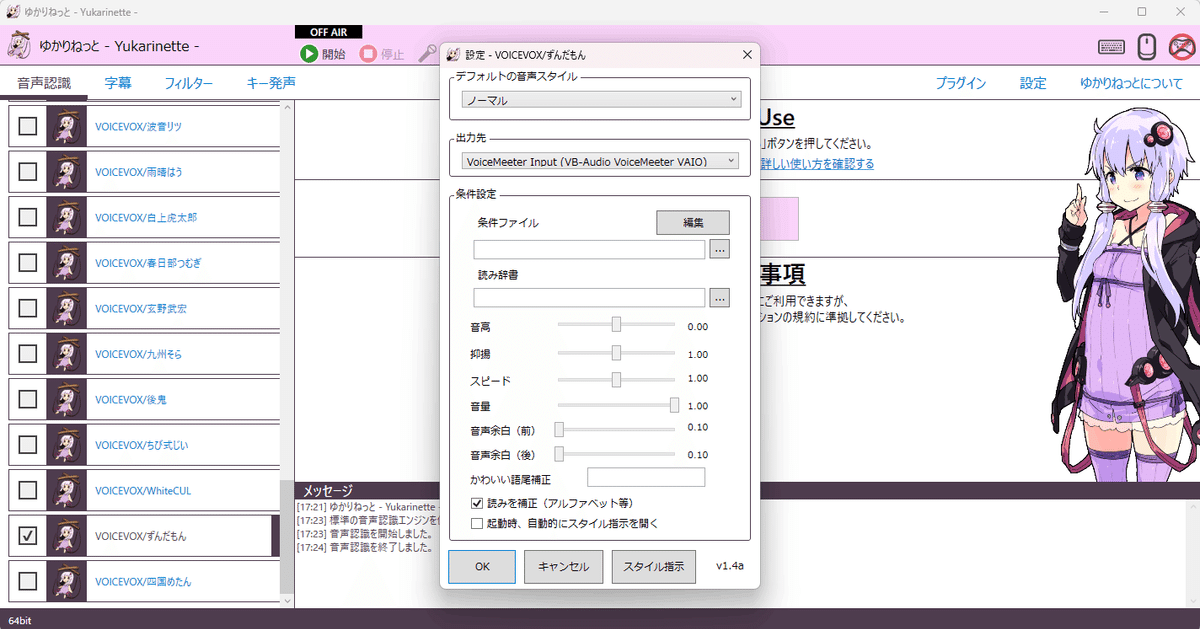Click the VOICEVOX/白上虎太郎 character thumbnail
The height and width of the screenshot is (629, 1200).
67,217
